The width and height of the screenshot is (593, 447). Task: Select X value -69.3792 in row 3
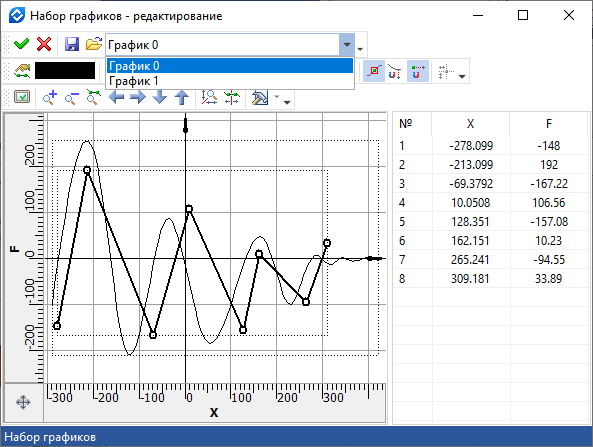pos(471,184)
